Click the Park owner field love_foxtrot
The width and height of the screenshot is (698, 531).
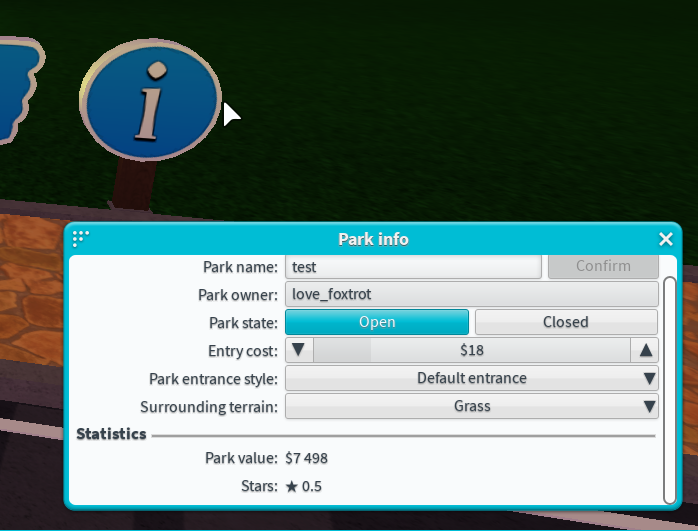[x=471, y=294]
